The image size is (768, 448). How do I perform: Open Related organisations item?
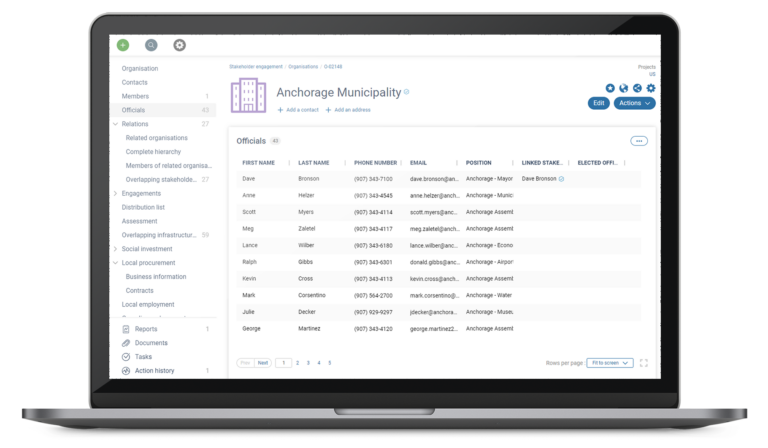[156, 138]
